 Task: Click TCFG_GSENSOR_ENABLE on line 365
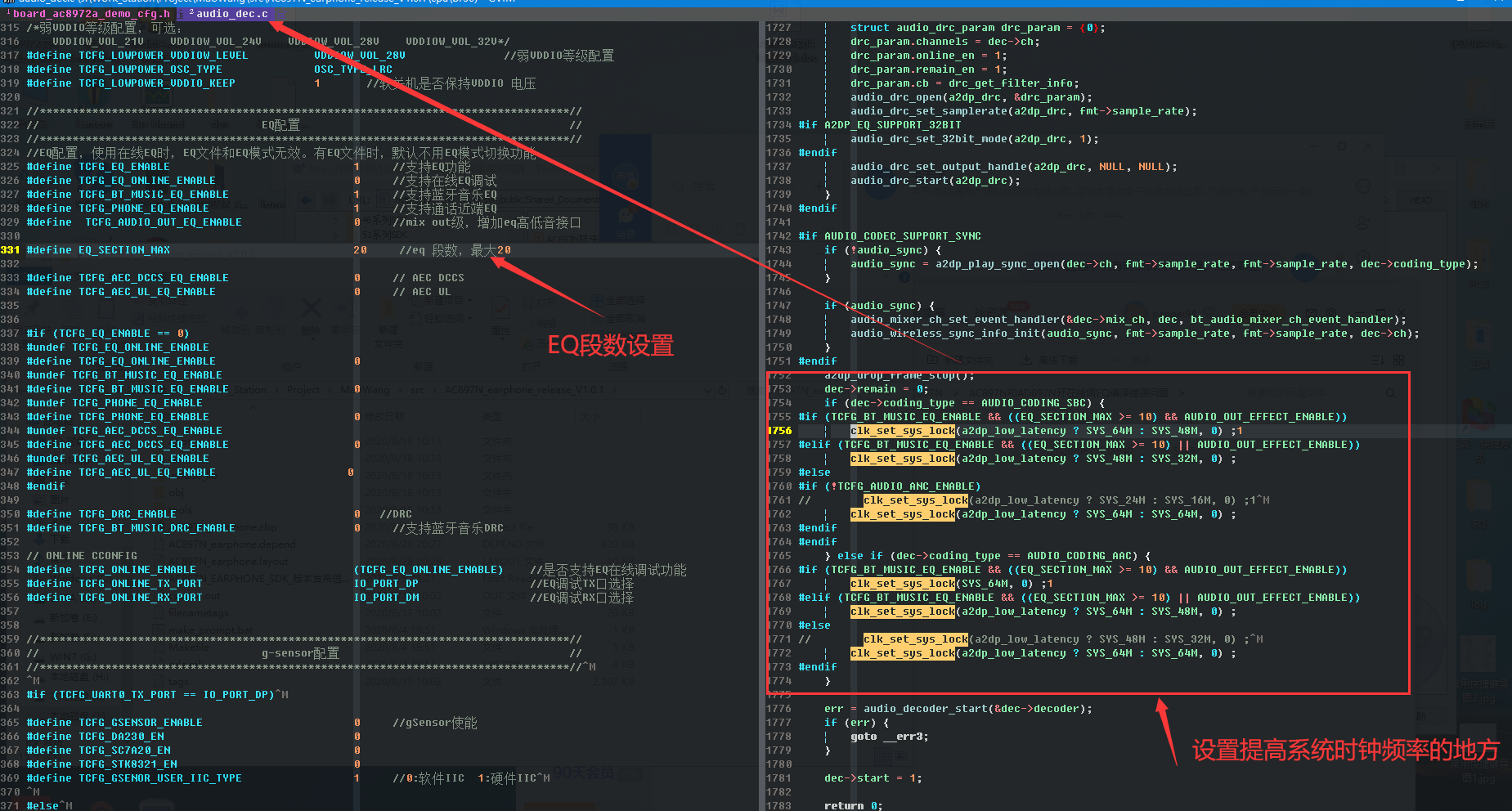(x=141, y=723)
